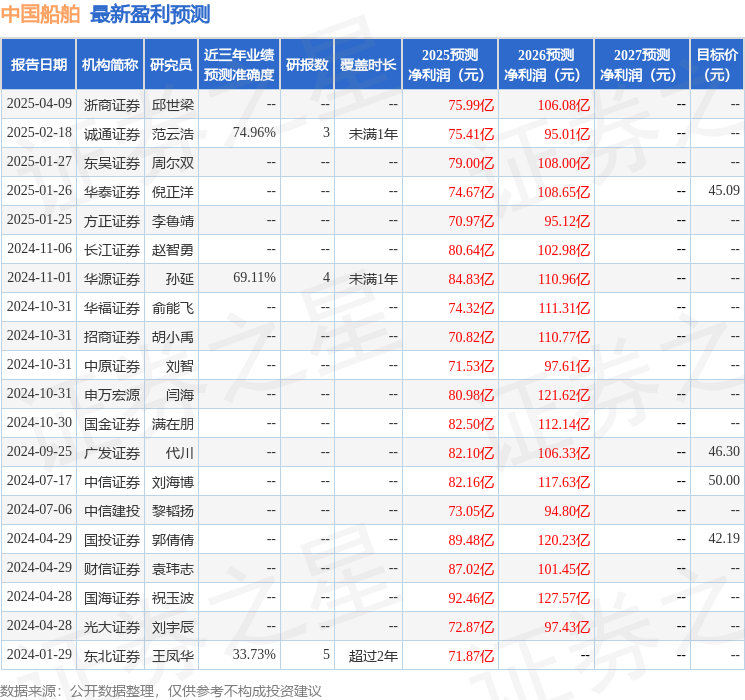The width and height of the screenshot is (745, 700).
Task: Click target price 46.30
Action: pos(724,451)
